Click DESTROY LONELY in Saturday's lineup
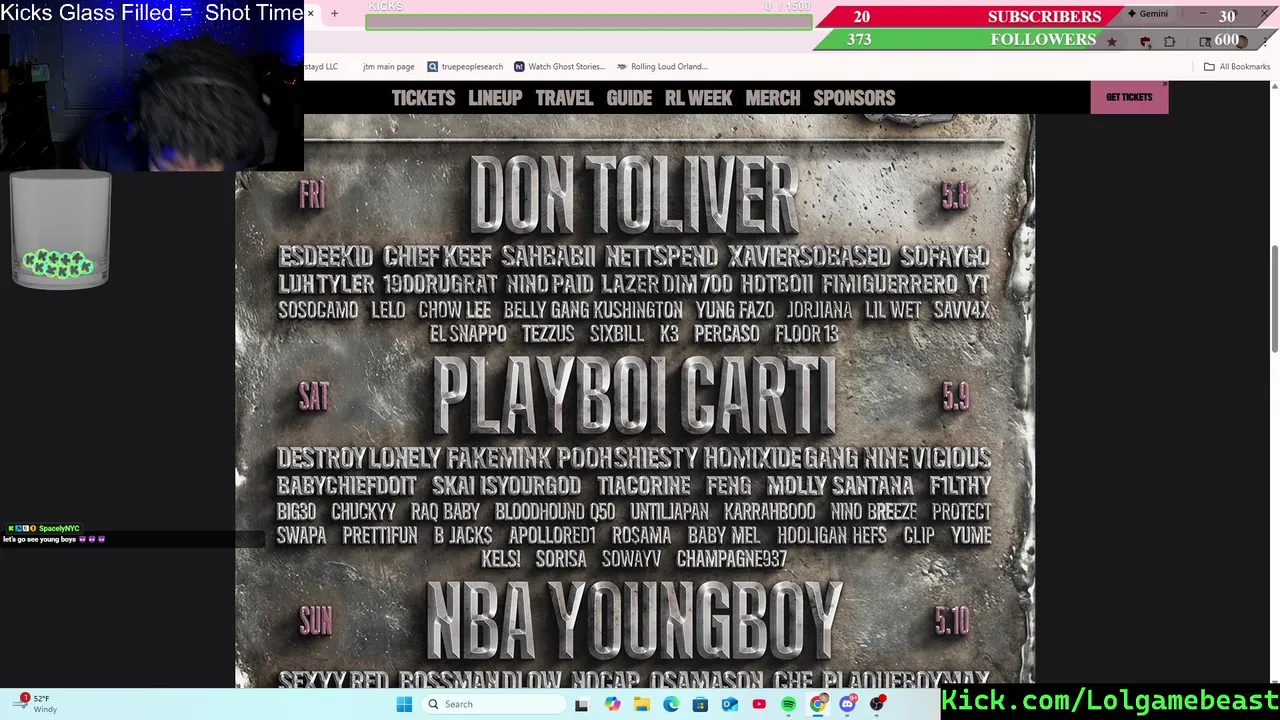The image size is (1280, 720). tap(358, 459)
